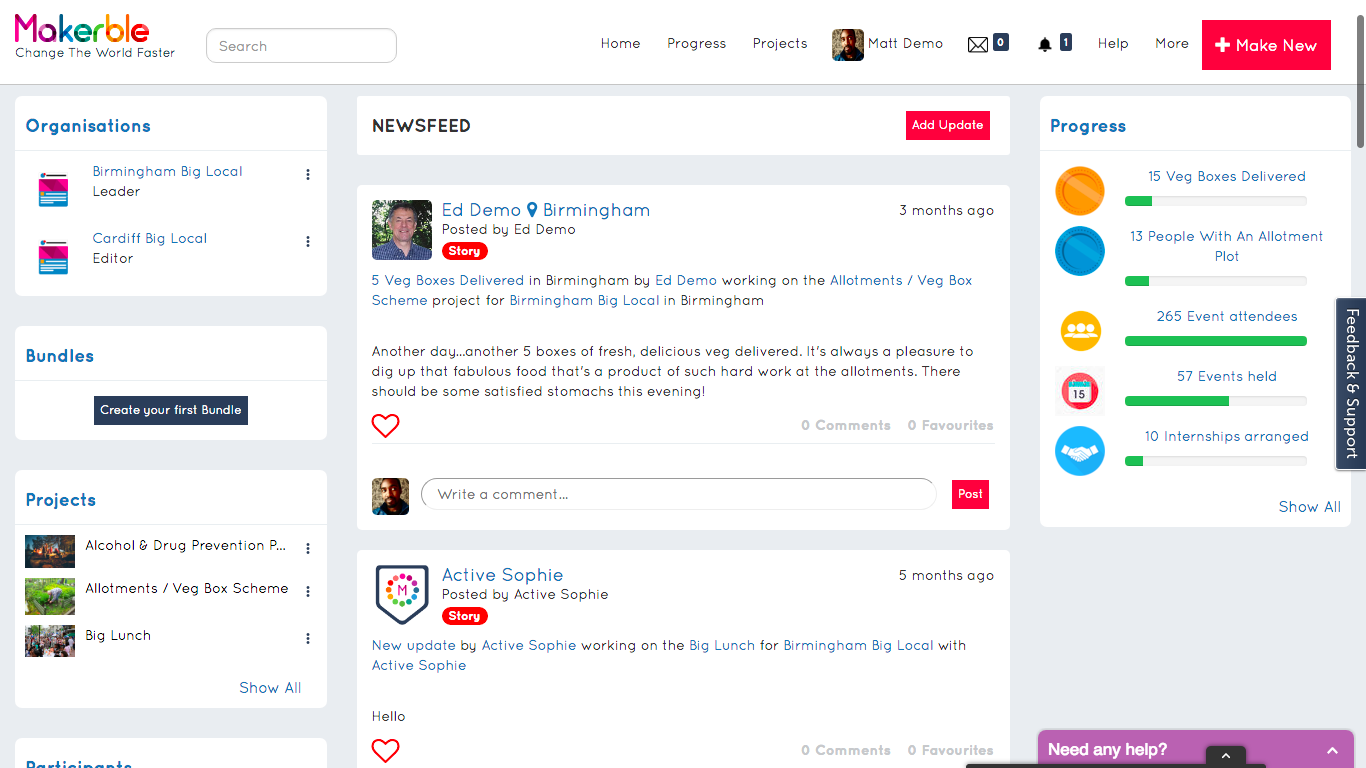Open options for Cardiff Big Local
The image size is (1366, 768).
click(308, 241)
